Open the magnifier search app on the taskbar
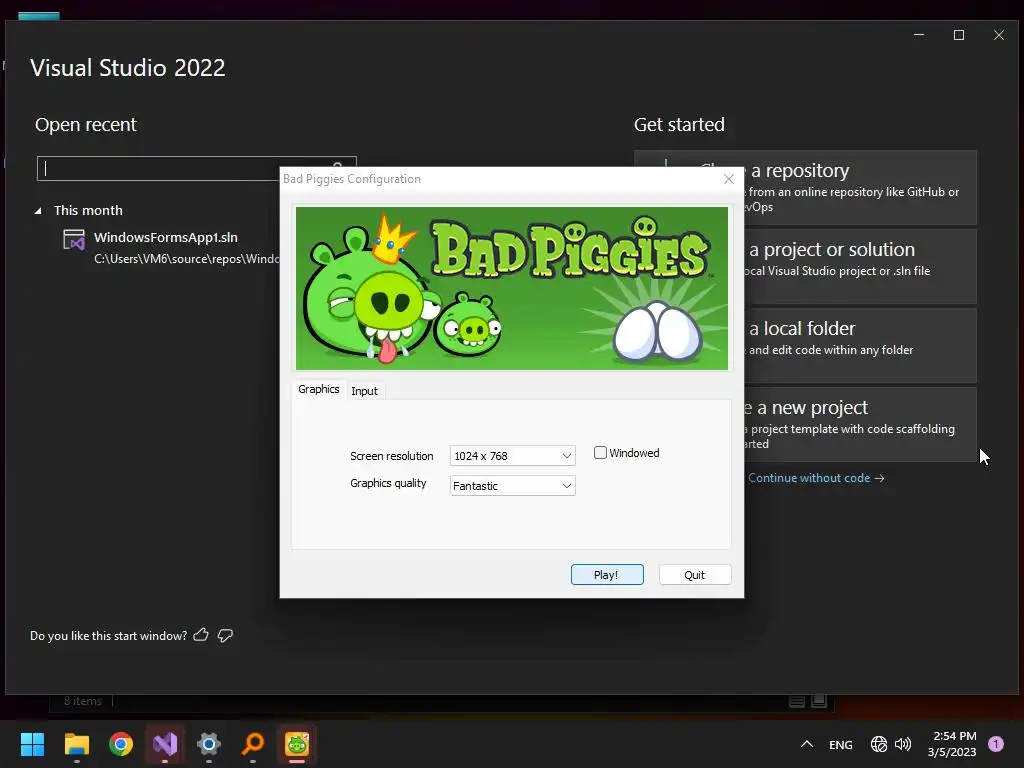This screenshot has height=768, width=1024. [253, 744]
